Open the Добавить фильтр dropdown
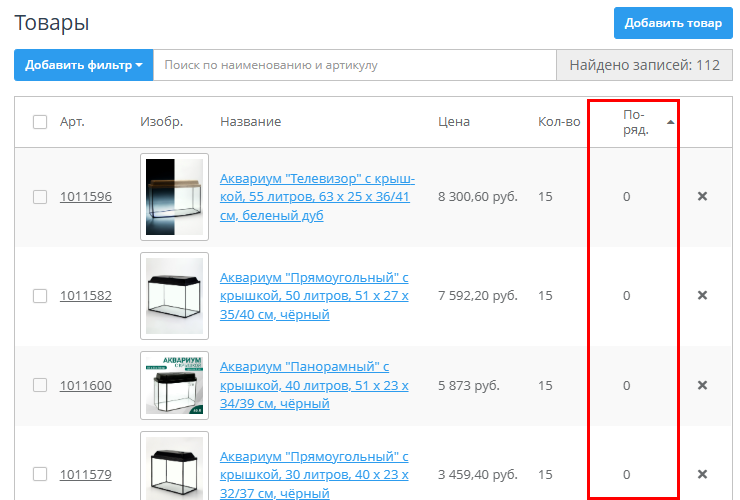This screenshot has height=500, width=740. point(83,65)
